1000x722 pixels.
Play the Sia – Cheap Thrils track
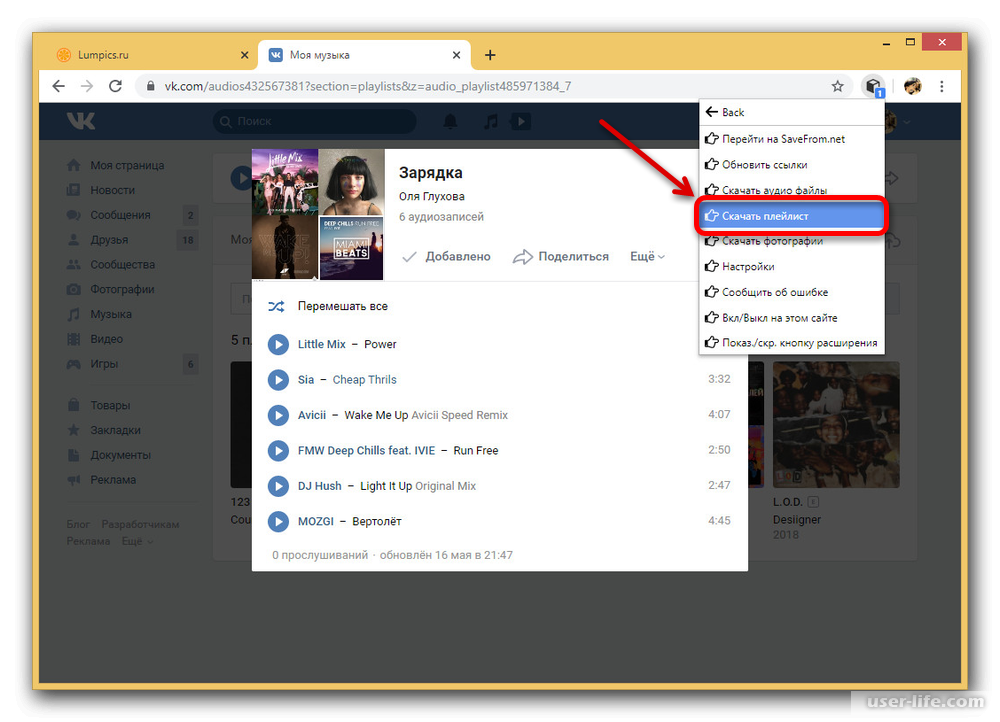278,380
